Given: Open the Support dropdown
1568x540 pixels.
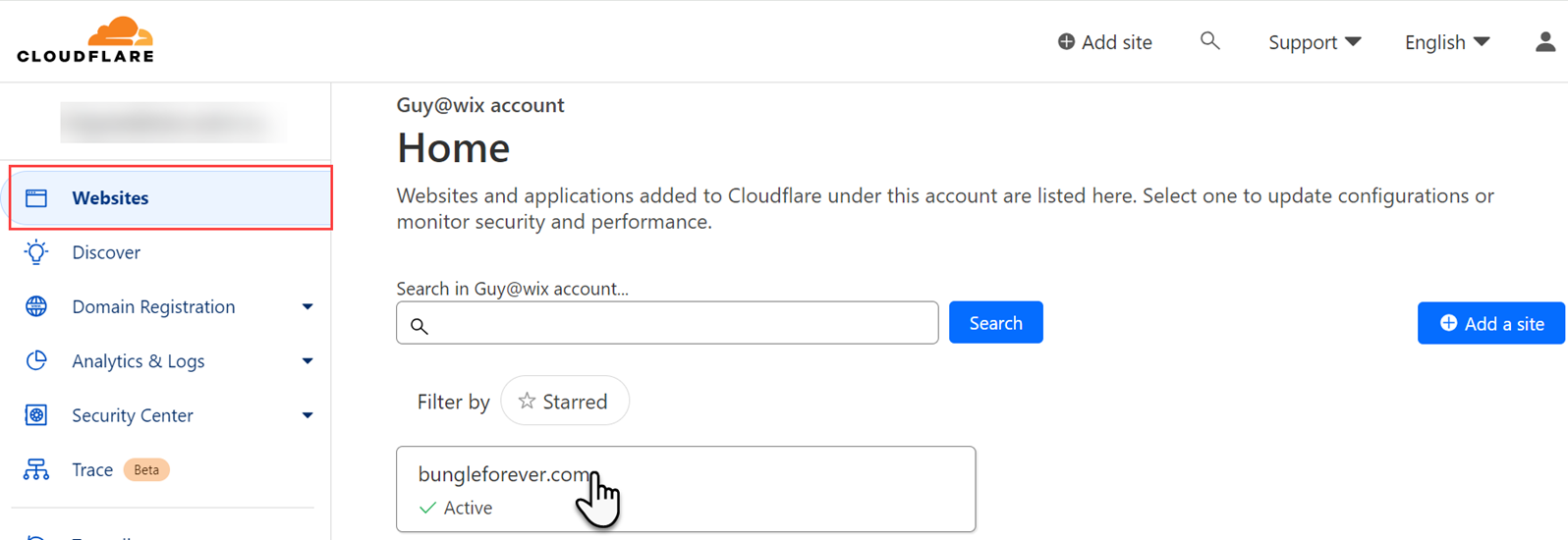Looking at the screenshot, I should [1314, 42].
